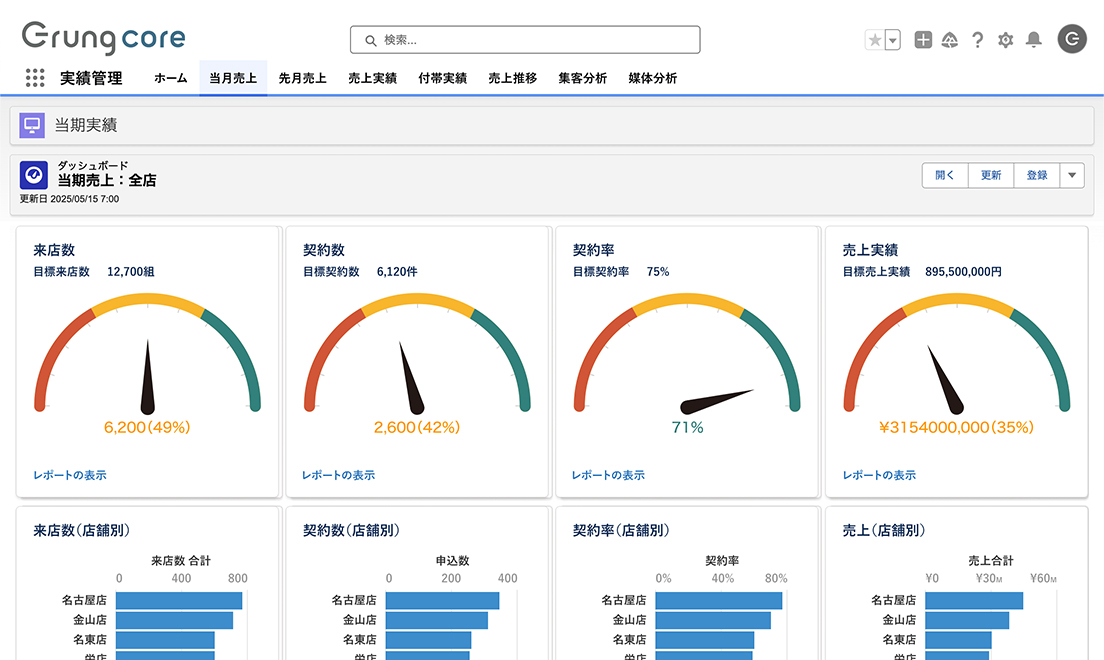
Task: Click the 71% gauge value
Action: click(x=687, y=428)
